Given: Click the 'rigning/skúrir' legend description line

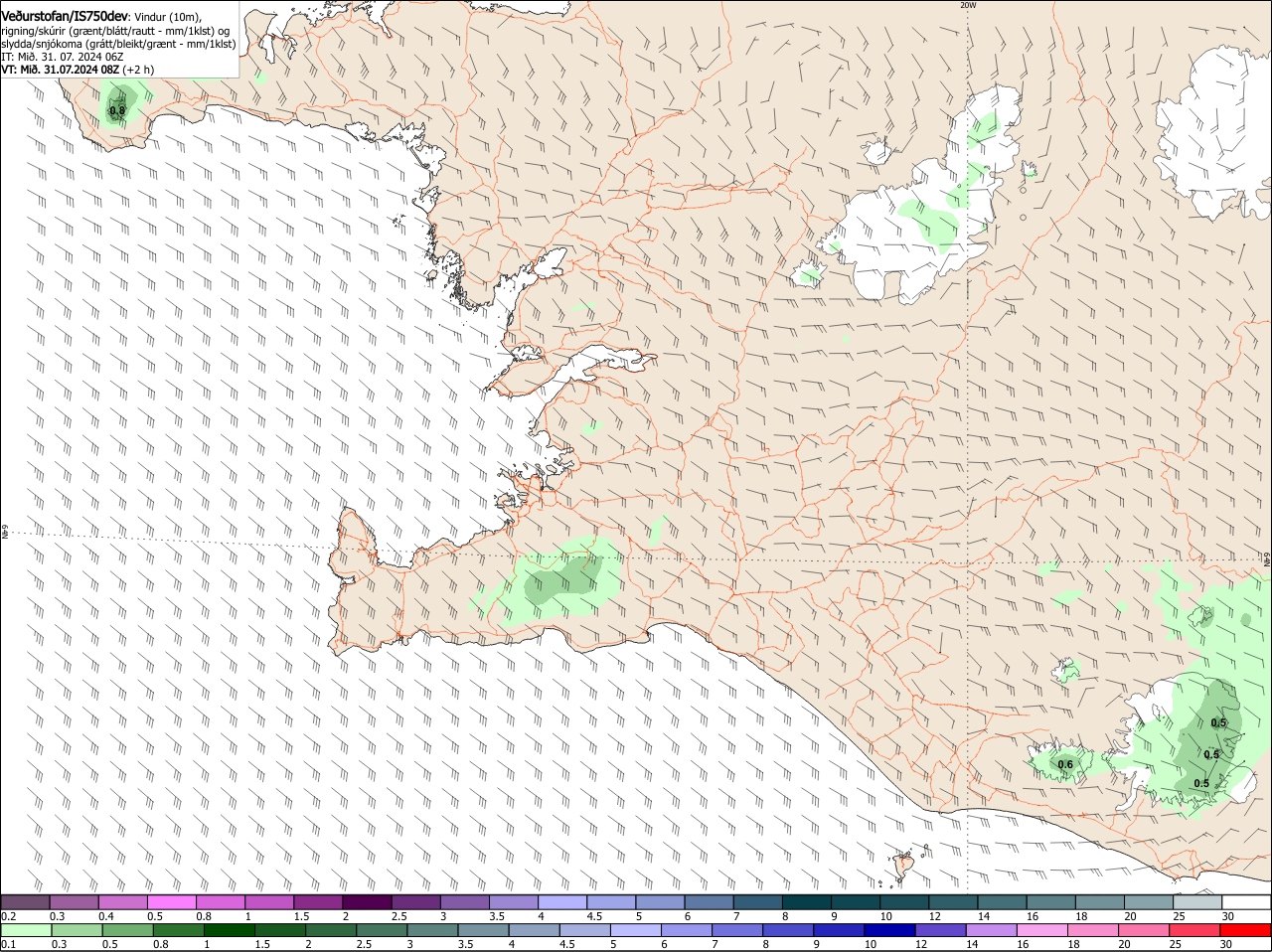Looking at the screenshot, I should coord(115,31).
